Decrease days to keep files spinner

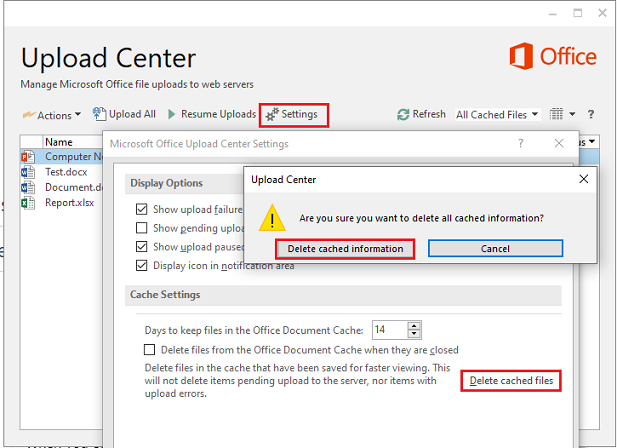[x=414, y=334]
